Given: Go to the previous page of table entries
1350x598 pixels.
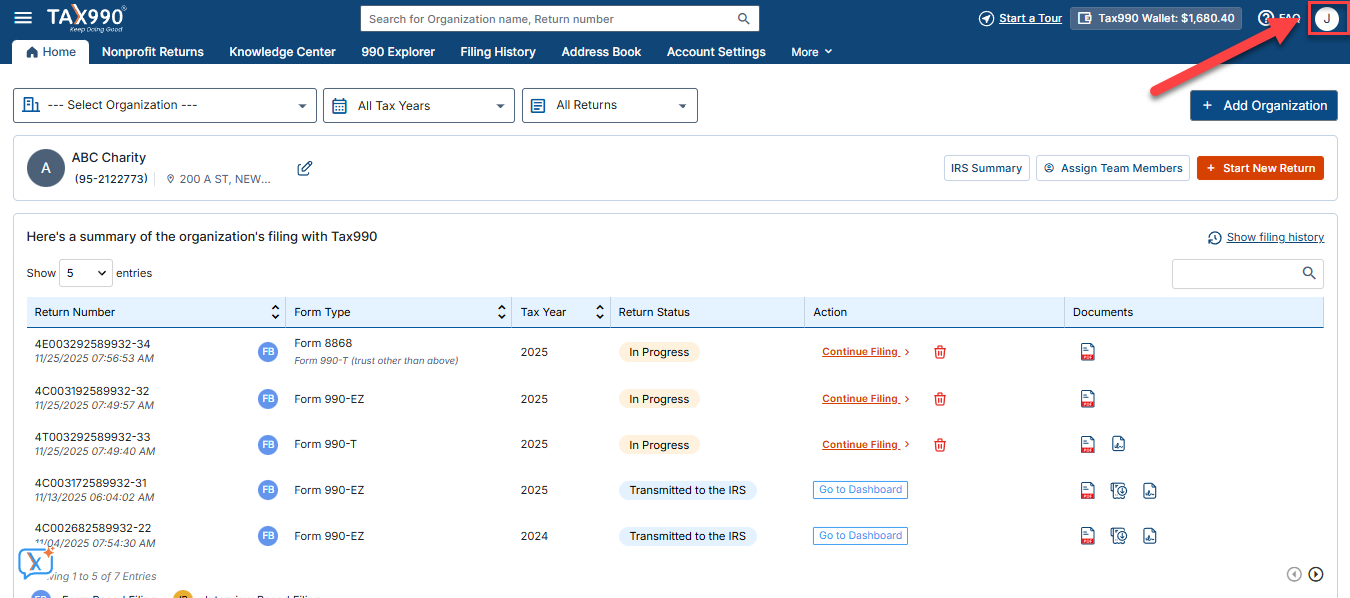Looking at the screenshot, I should pyautogui.click(x=1294, y=574).
